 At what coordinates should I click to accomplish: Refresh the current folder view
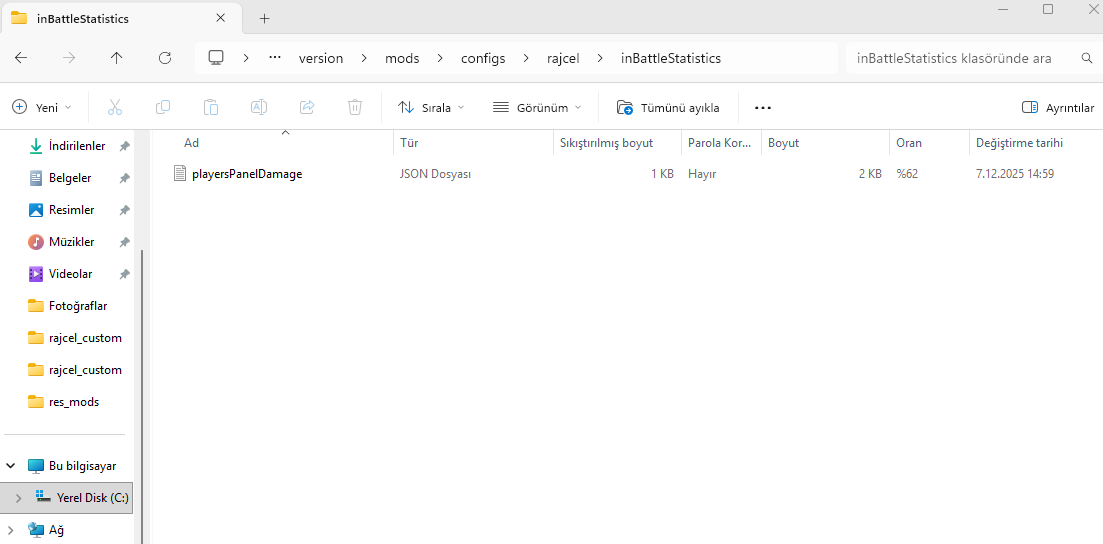(x=165, y=58)
